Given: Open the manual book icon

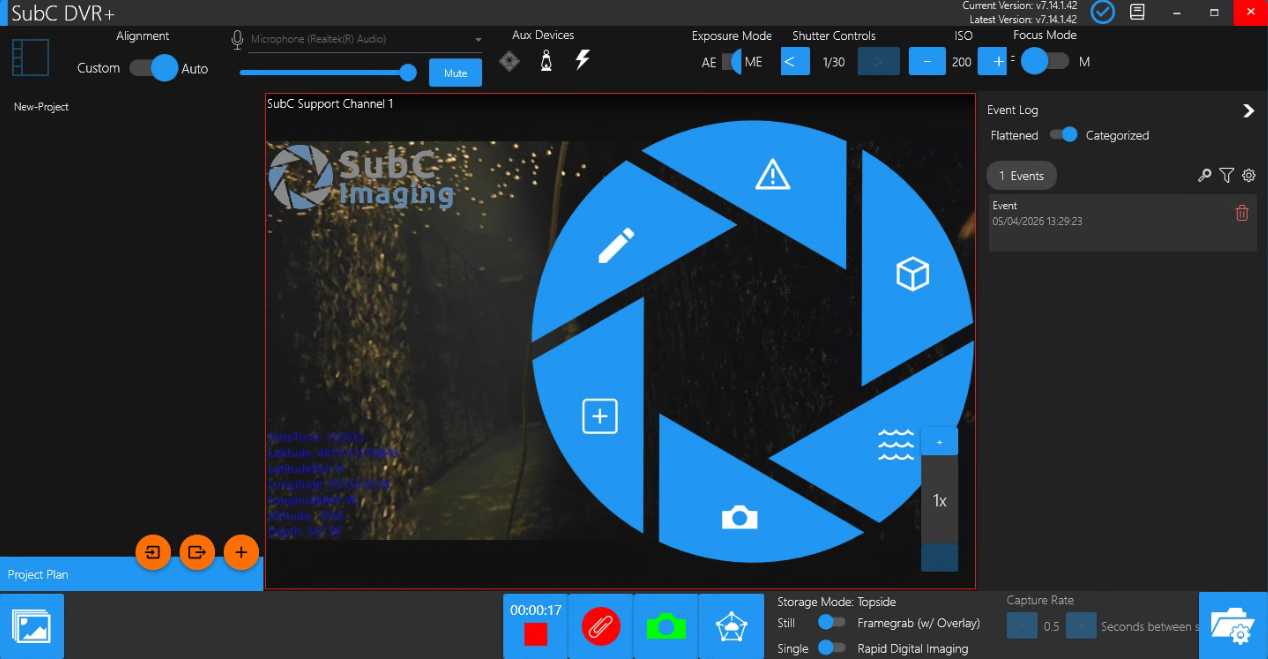Looking at the screenshot, I should [1137, 12].
